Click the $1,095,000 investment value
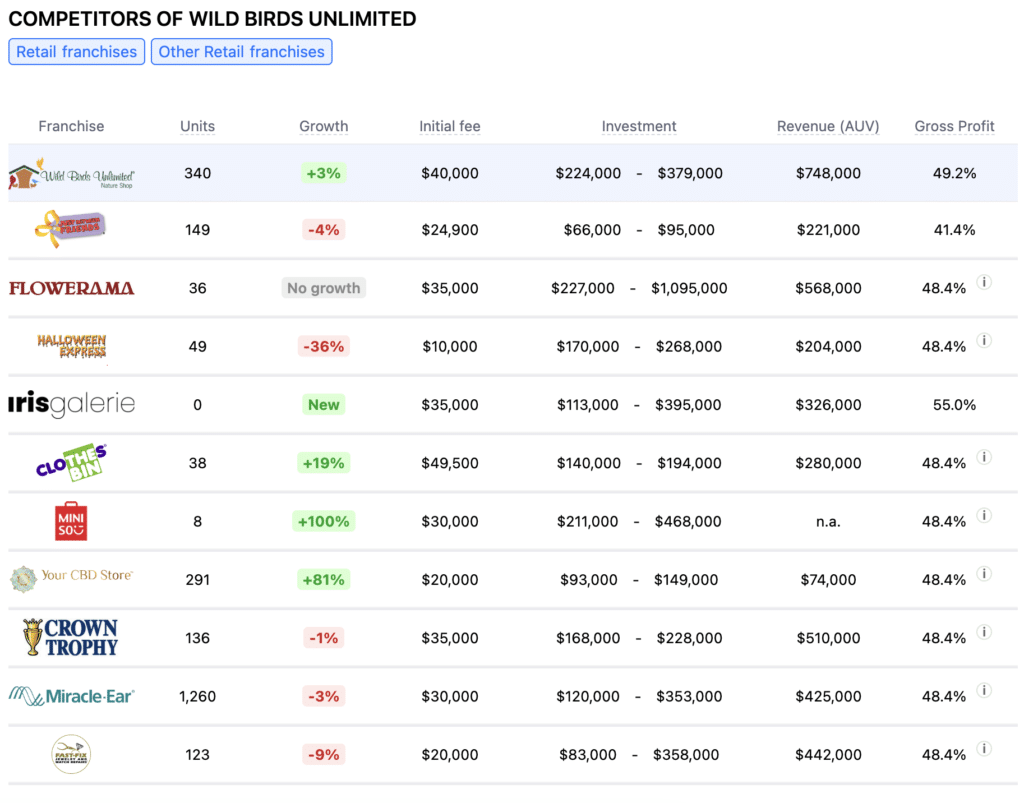Image resolution: width=1024 pixels, height=803 pixels. point(689,288)
